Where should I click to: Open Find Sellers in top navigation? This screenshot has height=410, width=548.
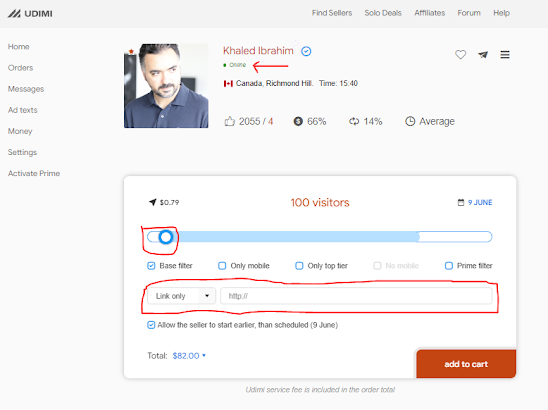click(x=332, y=13)
